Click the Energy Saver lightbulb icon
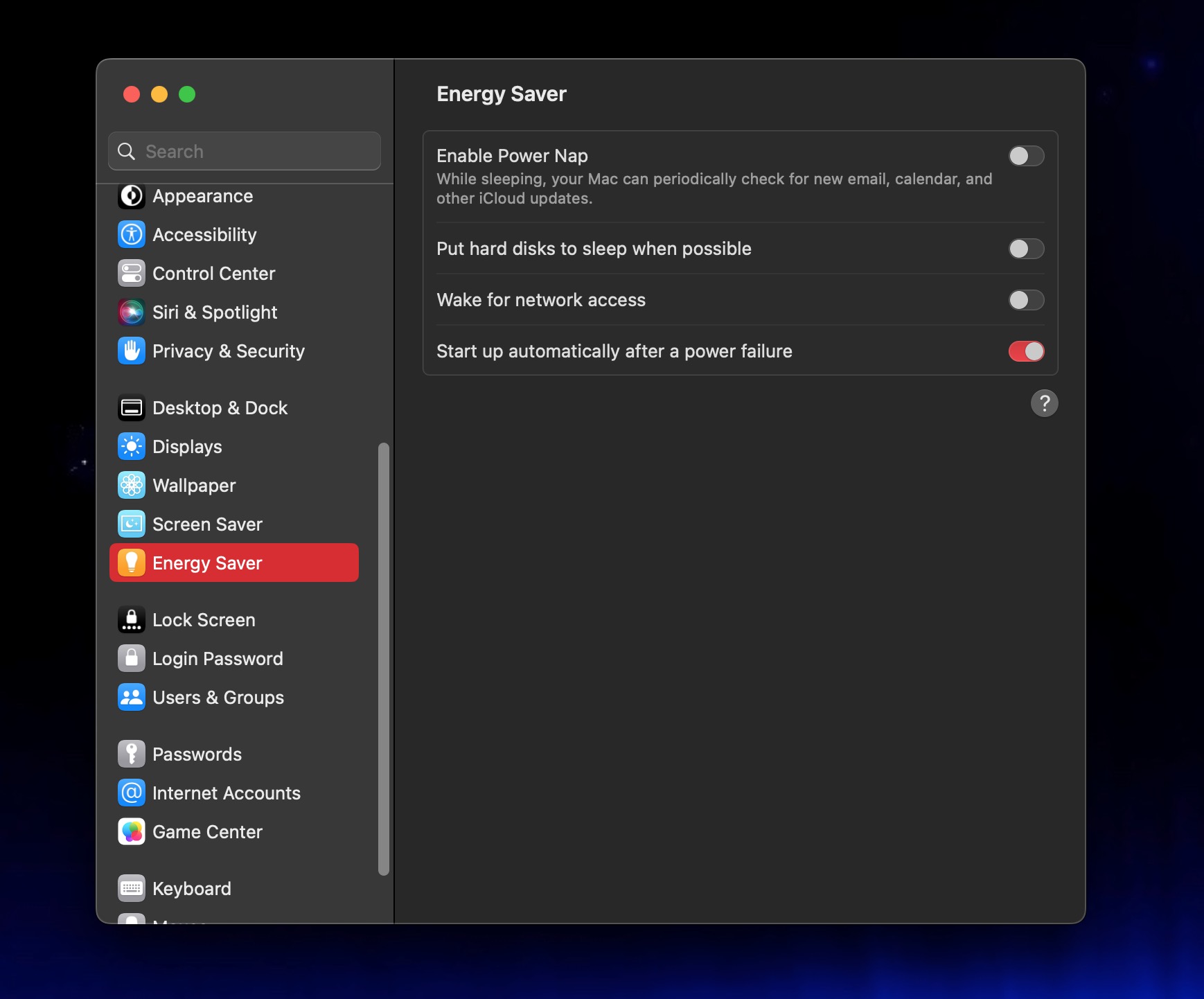Viewport: 1204px width, 999px height. [132, 563]
